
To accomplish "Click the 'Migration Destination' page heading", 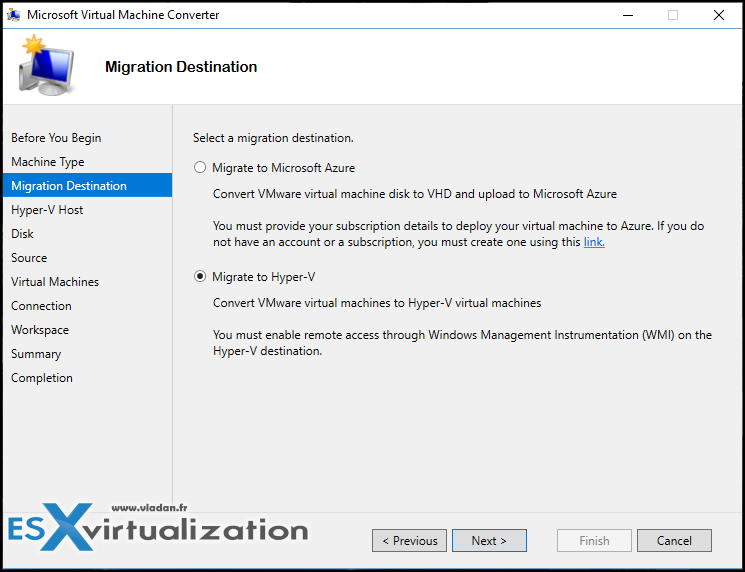I will point(181,67).
